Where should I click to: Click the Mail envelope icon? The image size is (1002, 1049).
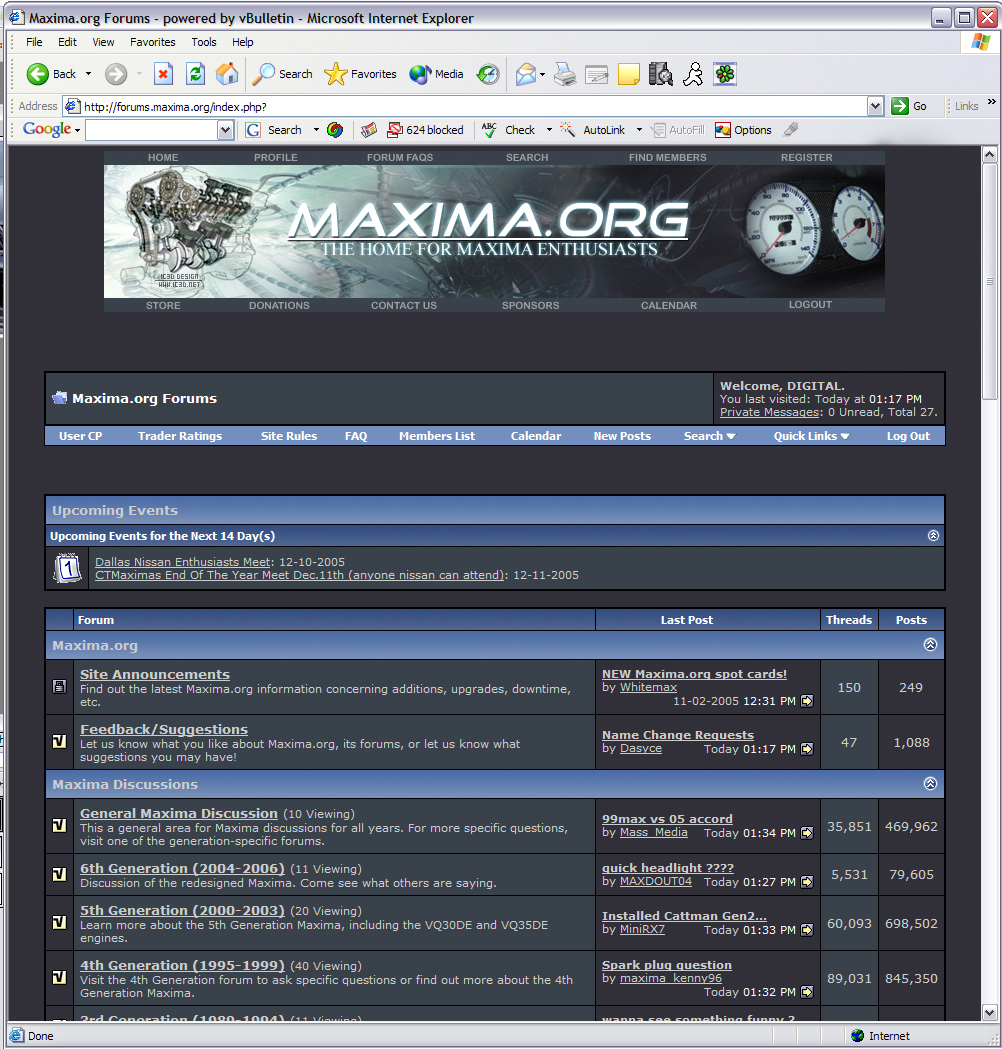pyautogui.click(x=526, y=74)
